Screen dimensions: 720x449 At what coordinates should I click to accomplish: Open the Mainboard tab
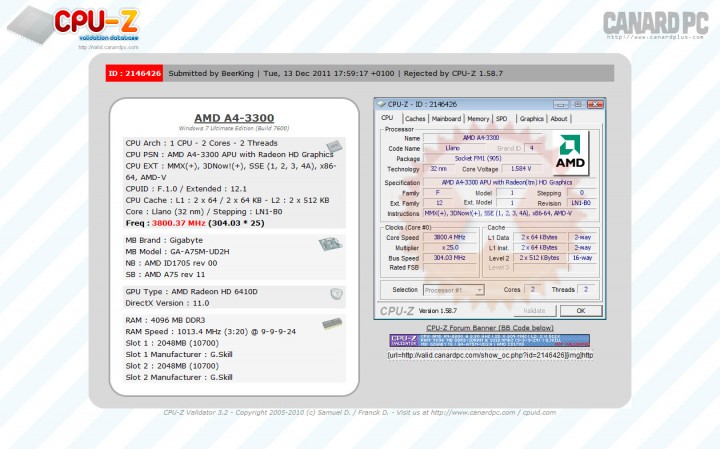coord(446,118)
